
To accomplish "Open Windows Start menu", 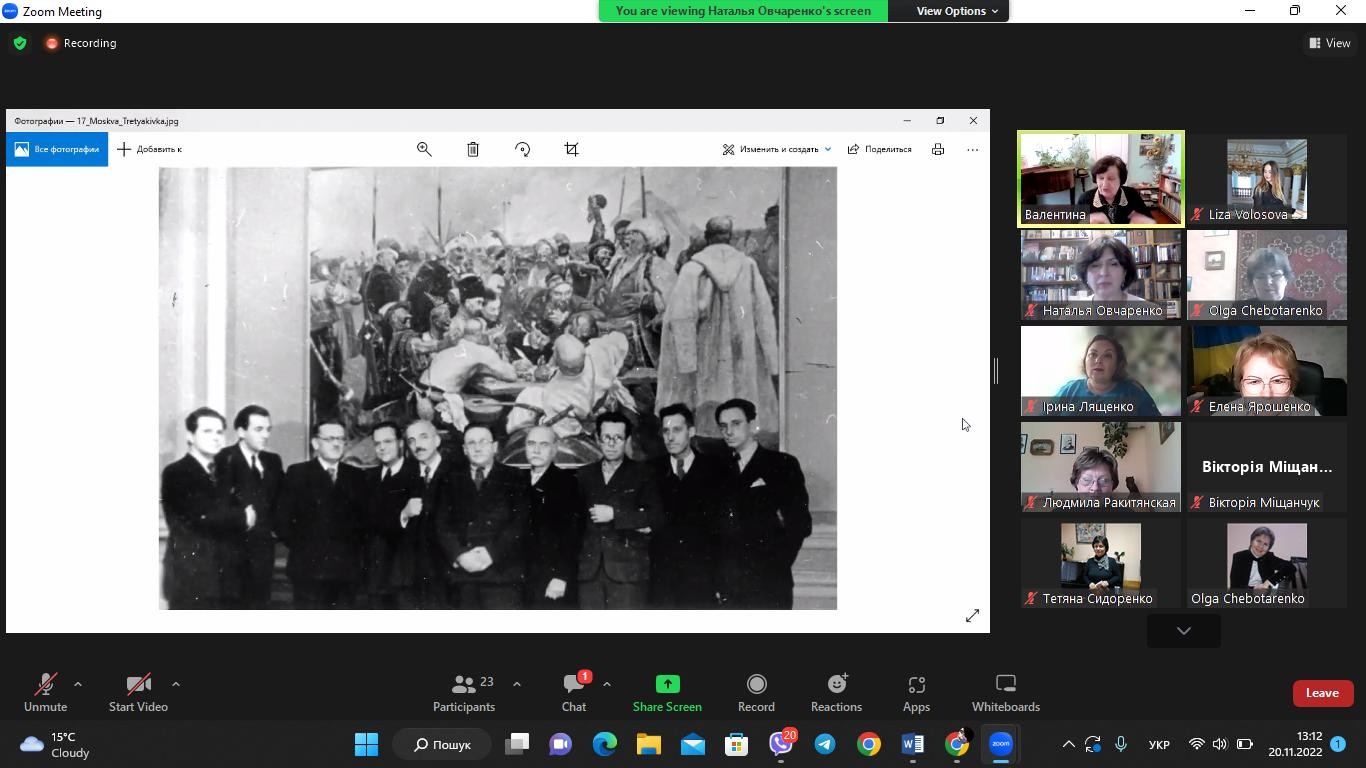I will tap(367, 744).
